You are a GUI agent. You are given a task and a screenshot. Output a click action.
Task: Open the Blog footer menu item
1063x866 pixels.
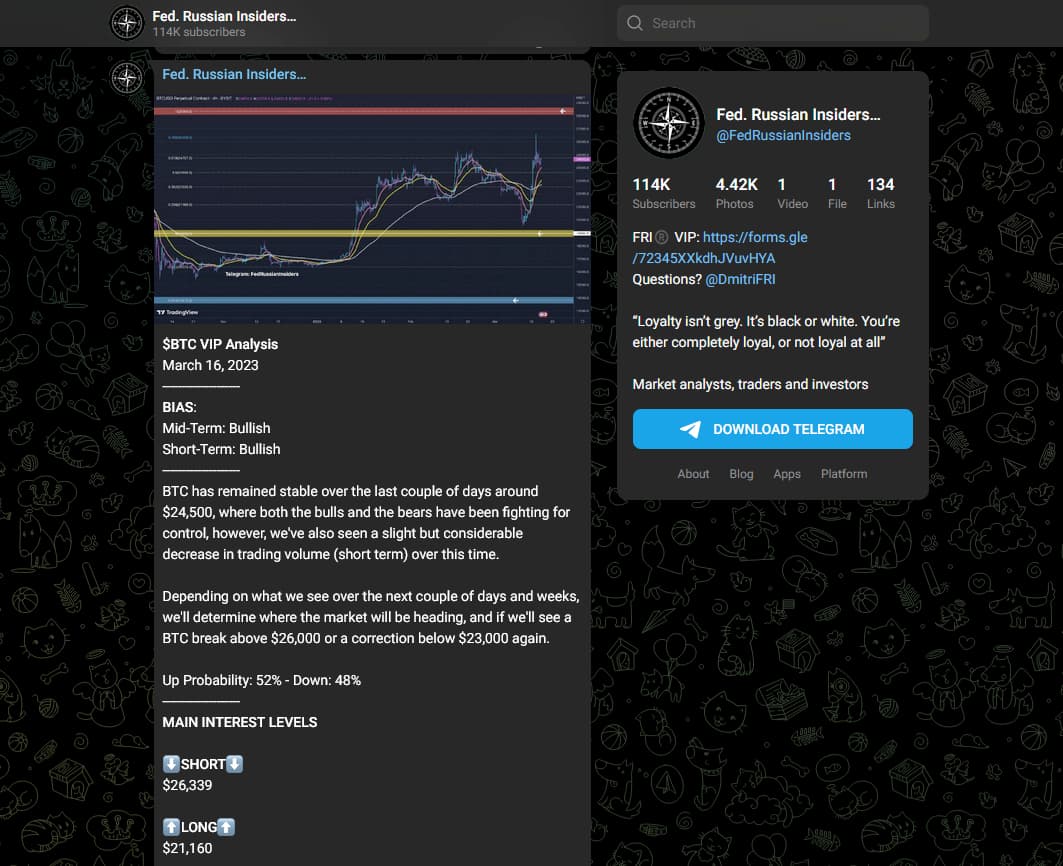[741, 473]
